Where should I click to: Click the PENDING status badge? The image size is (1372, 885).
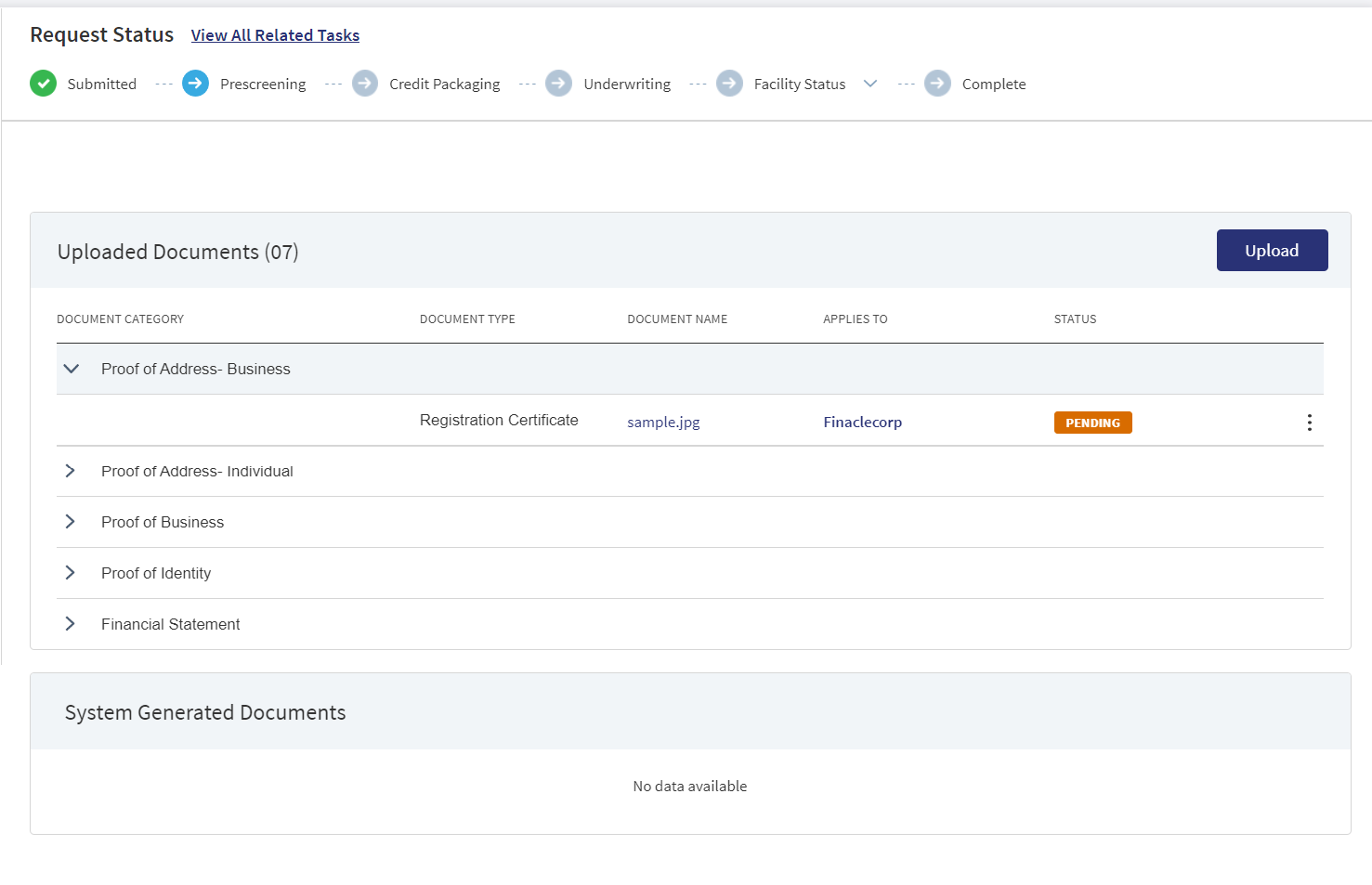(x=1092, y=423)
